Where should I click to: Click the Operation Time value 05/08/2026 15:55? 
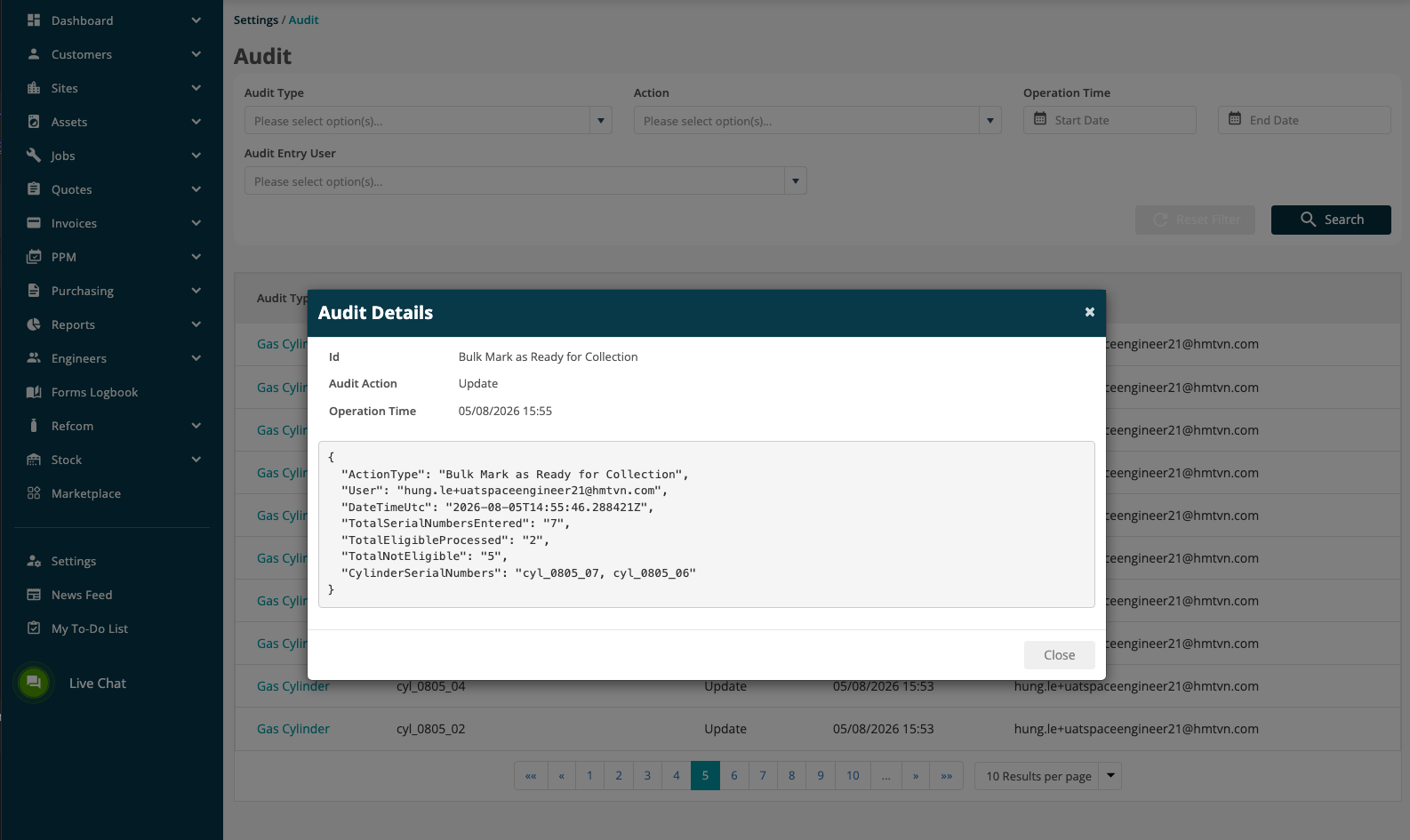click(x=505, y=411)
